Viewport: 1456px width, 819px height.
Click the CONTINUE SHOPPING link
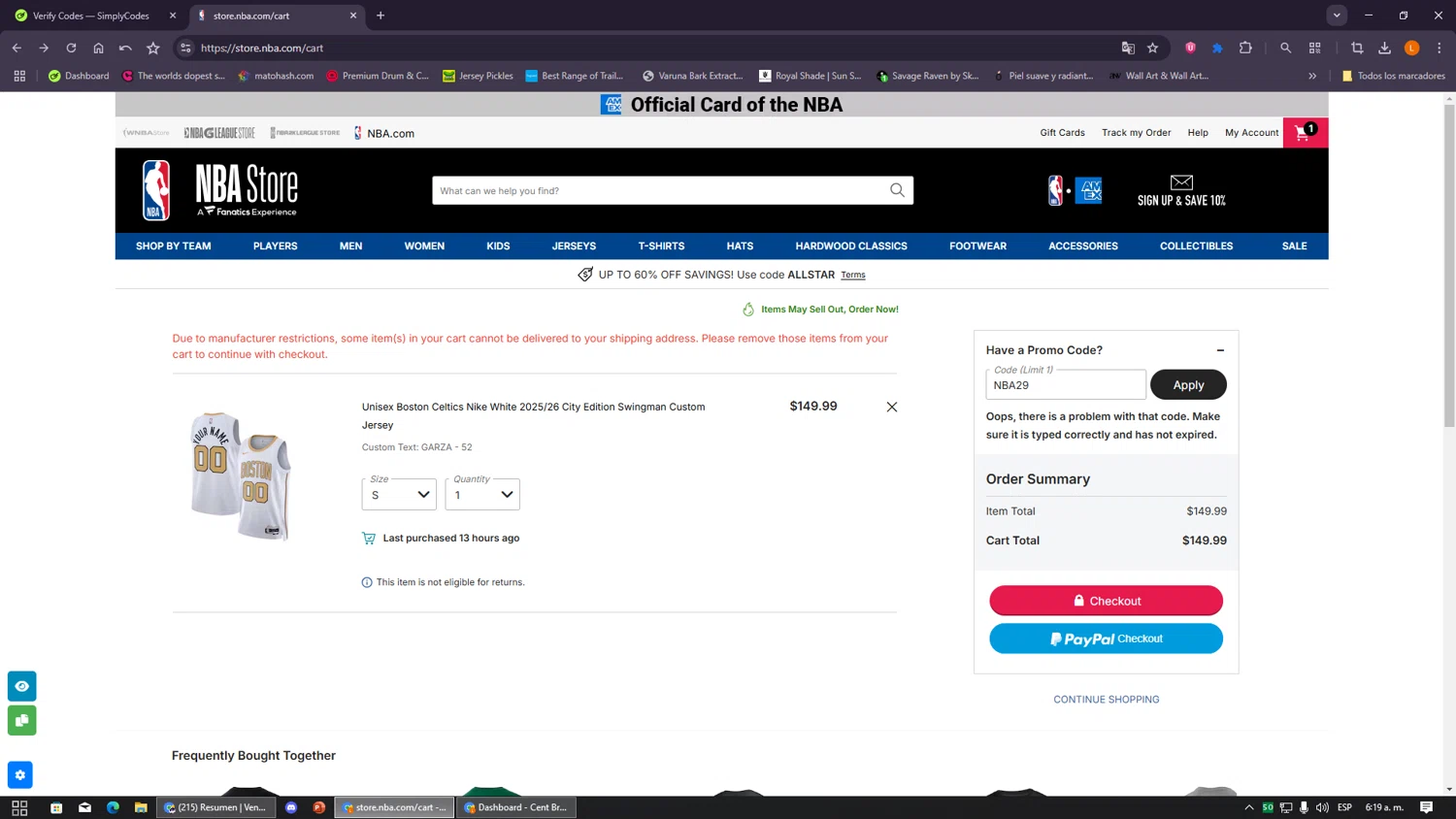point(1107,700)
